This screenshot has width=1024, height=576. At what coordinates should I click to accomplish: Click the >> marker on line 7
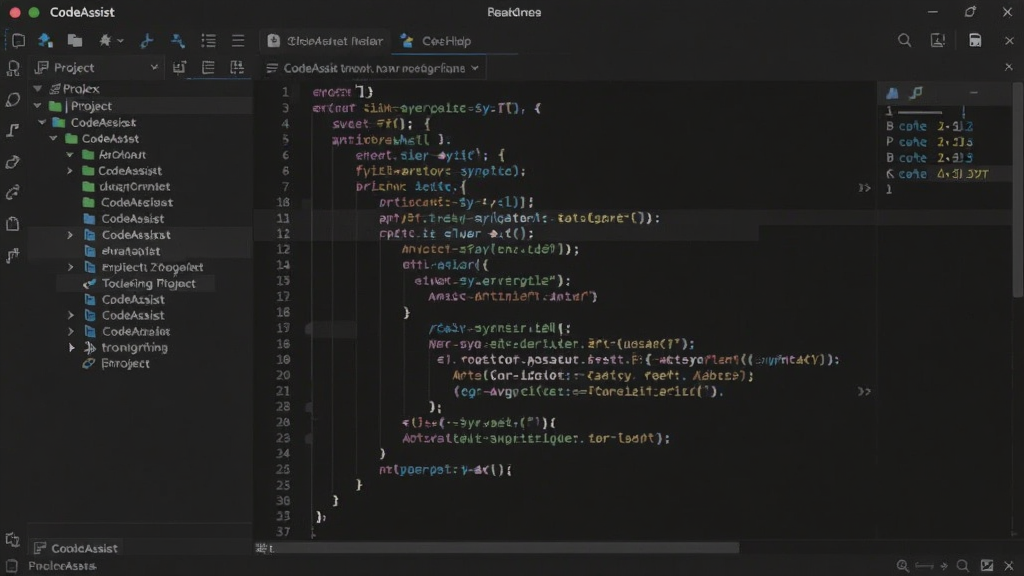tap(864, 187)
